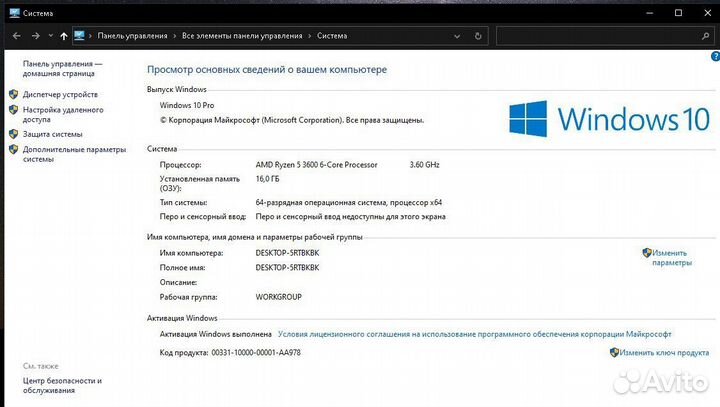The height and width of the screenshot is (407, 720).
Task: Click the Forward navigation arrow
Action: coord(35,36)
